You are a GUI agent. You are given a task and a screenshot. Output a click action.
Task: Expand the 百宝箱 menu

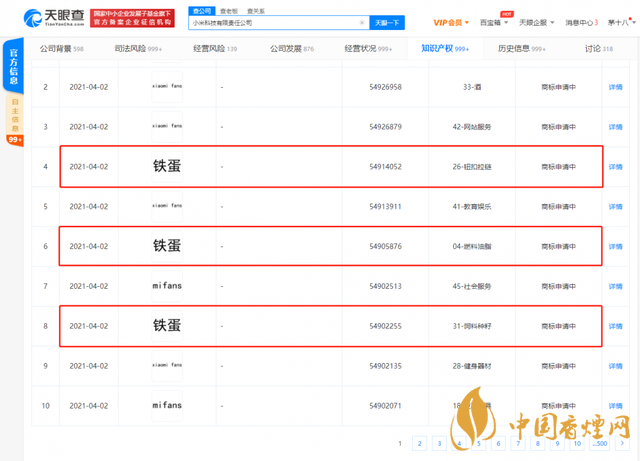(494, 21)
